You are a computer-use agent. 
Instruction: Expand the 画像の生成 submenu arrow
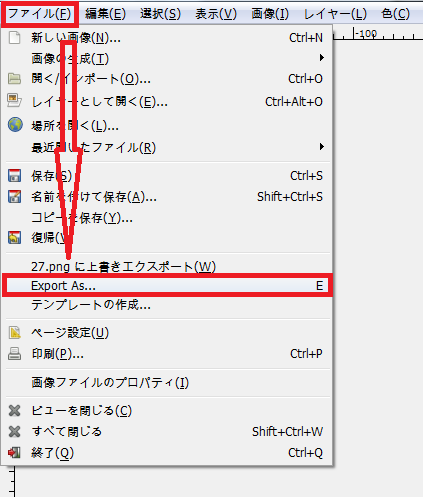point(321,58)
